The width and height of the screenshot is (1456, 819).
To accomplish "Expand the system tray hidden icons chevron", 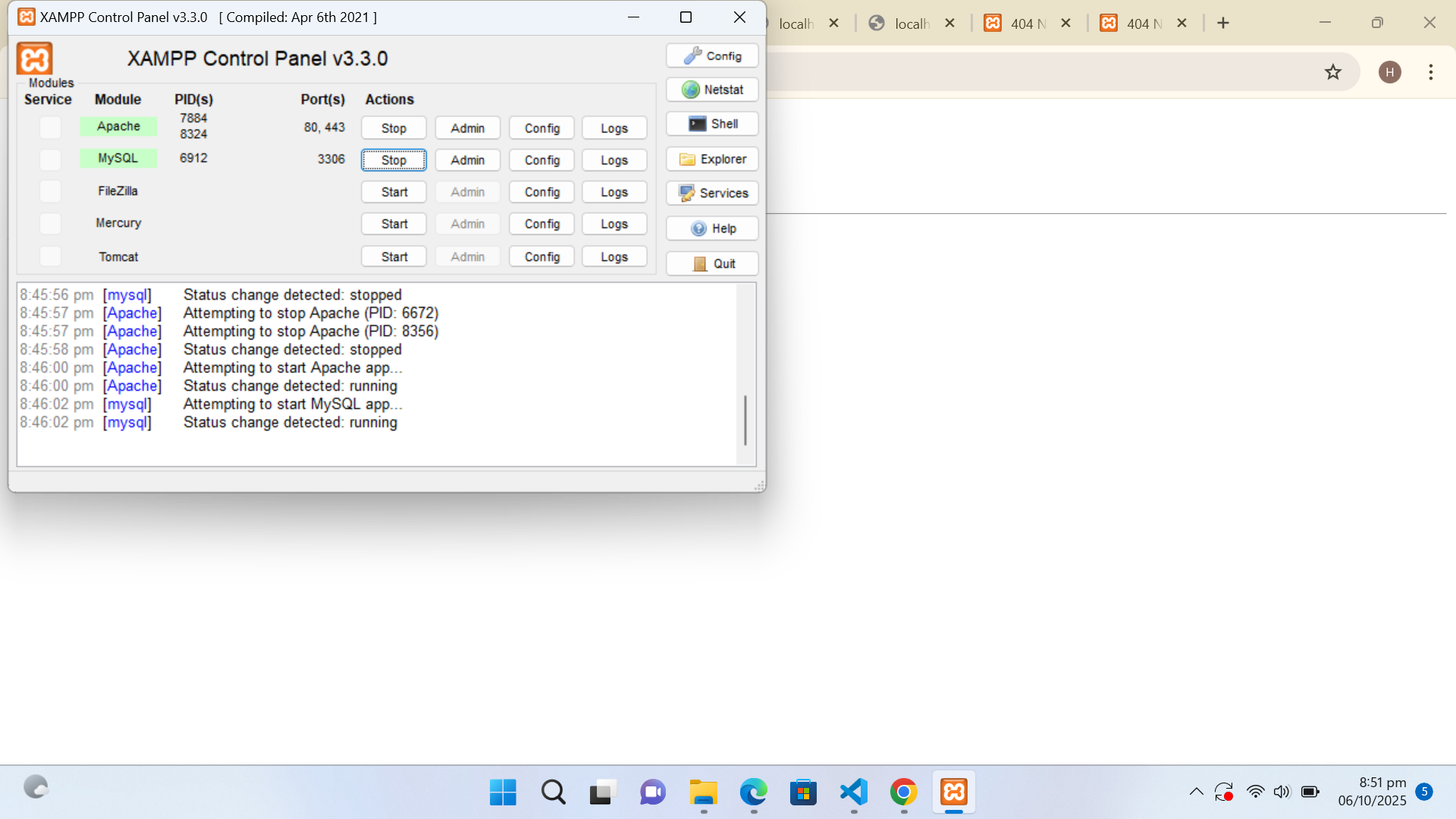I will pyautogui.click(x=1196, y=792).
